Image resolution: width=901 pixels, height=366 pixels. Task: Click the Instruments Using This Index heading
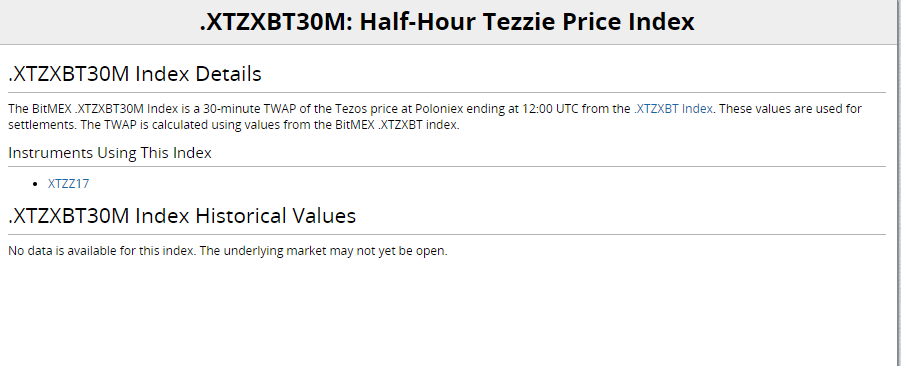[110, 153]
